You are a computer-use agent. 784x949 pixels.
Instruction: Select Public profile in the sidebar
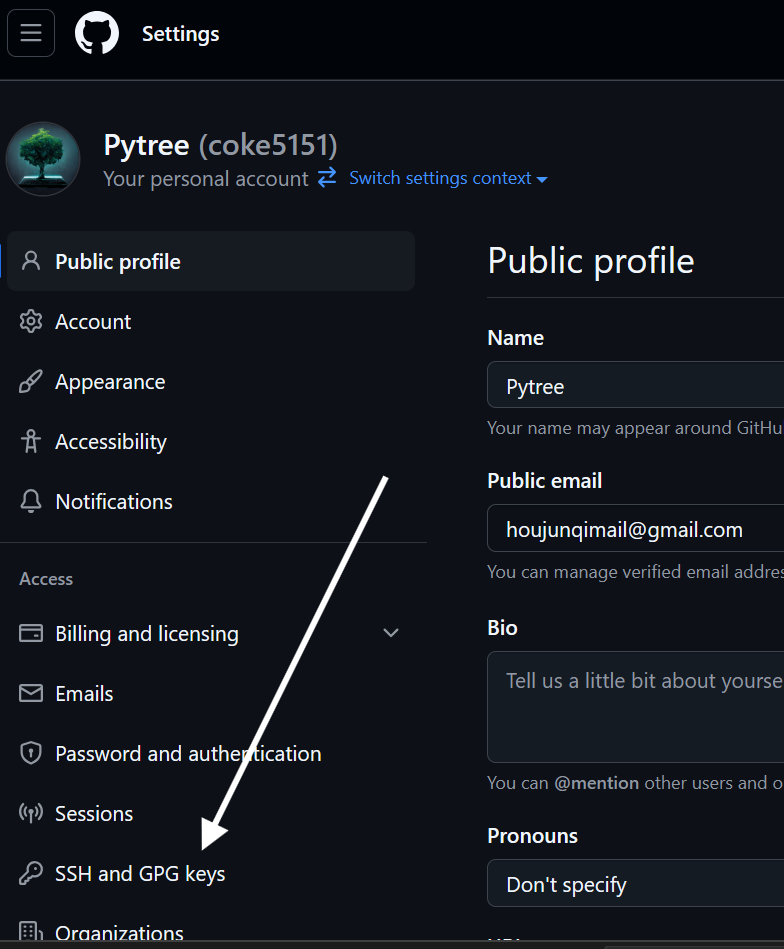point(211,261)
